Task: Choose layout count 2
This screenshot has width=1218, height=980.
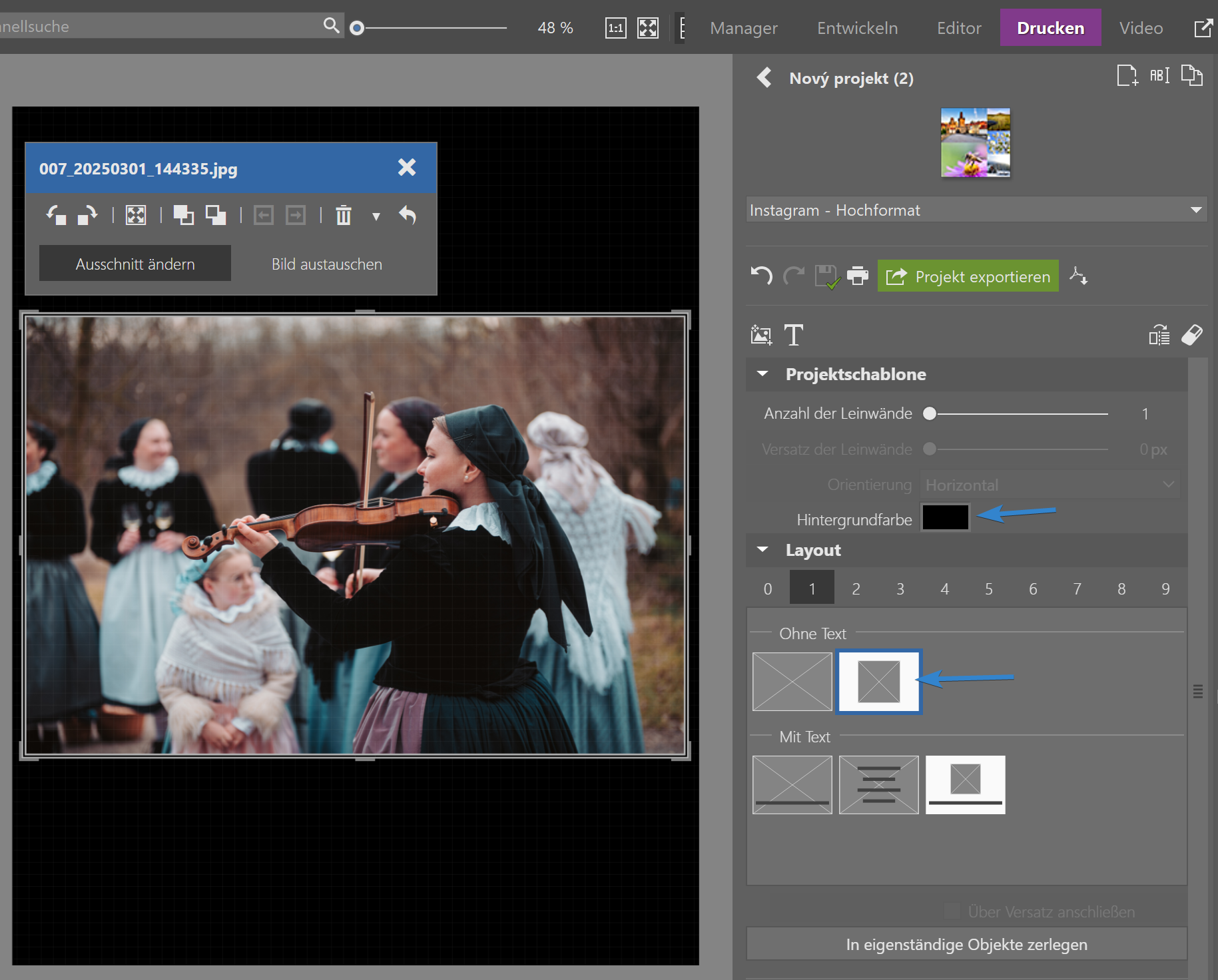Action: point(856,589)
